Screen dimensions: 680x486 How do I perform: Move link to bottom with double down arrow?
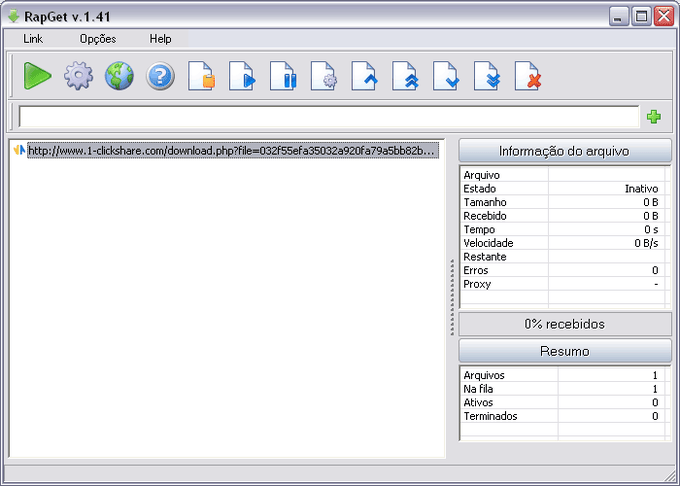tap(487, 76)
